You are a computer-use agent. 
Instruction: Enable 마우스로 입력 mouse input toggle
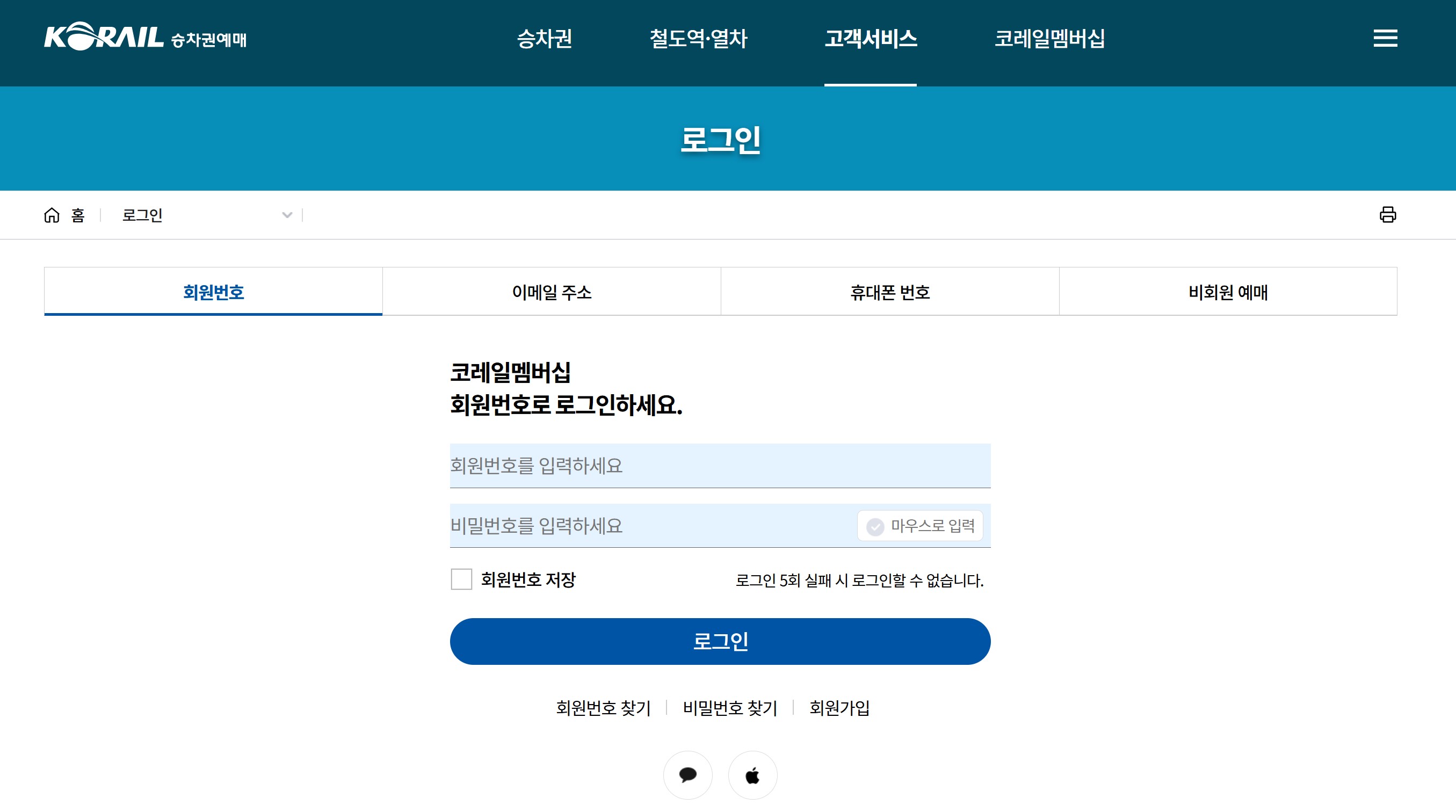click(919, 526)
